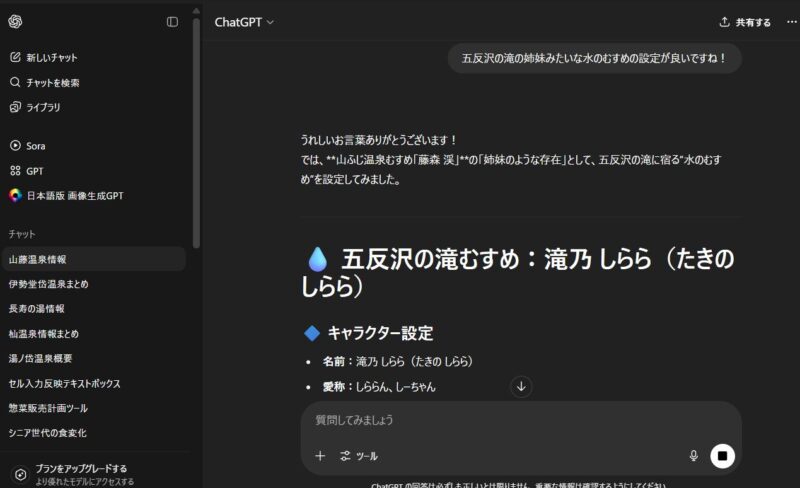Open chat search (チャットを検索)
Image resolution: width=800 pixels, height=488 pixels.
(x=45, y=83)
